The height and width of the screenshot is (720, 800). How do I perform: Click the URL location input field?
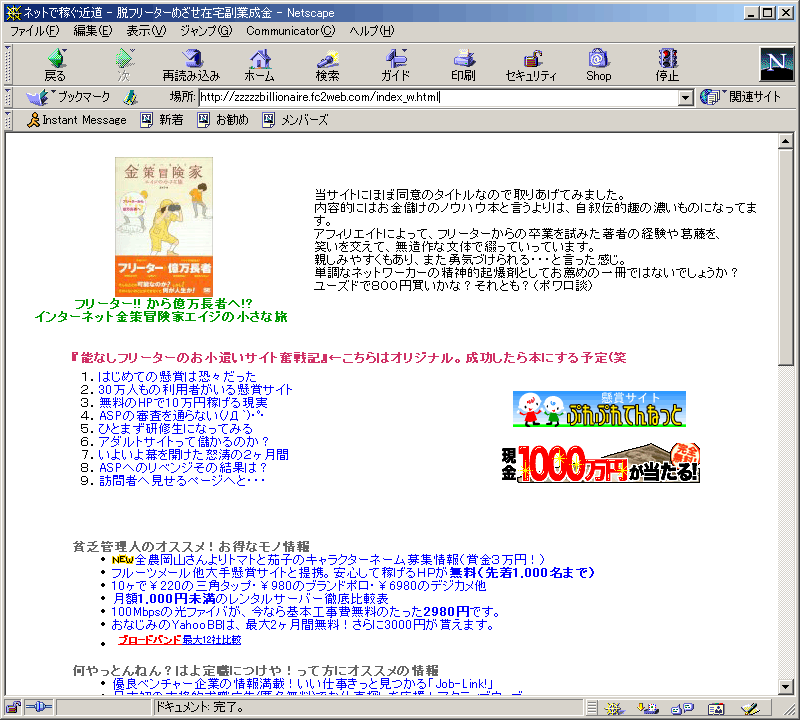[x=438, y=97]
